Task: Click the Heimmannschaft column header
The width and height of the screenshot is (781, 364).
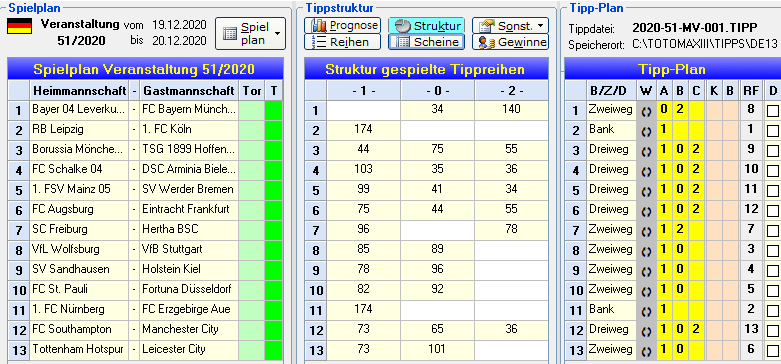Action: [79, 91]
